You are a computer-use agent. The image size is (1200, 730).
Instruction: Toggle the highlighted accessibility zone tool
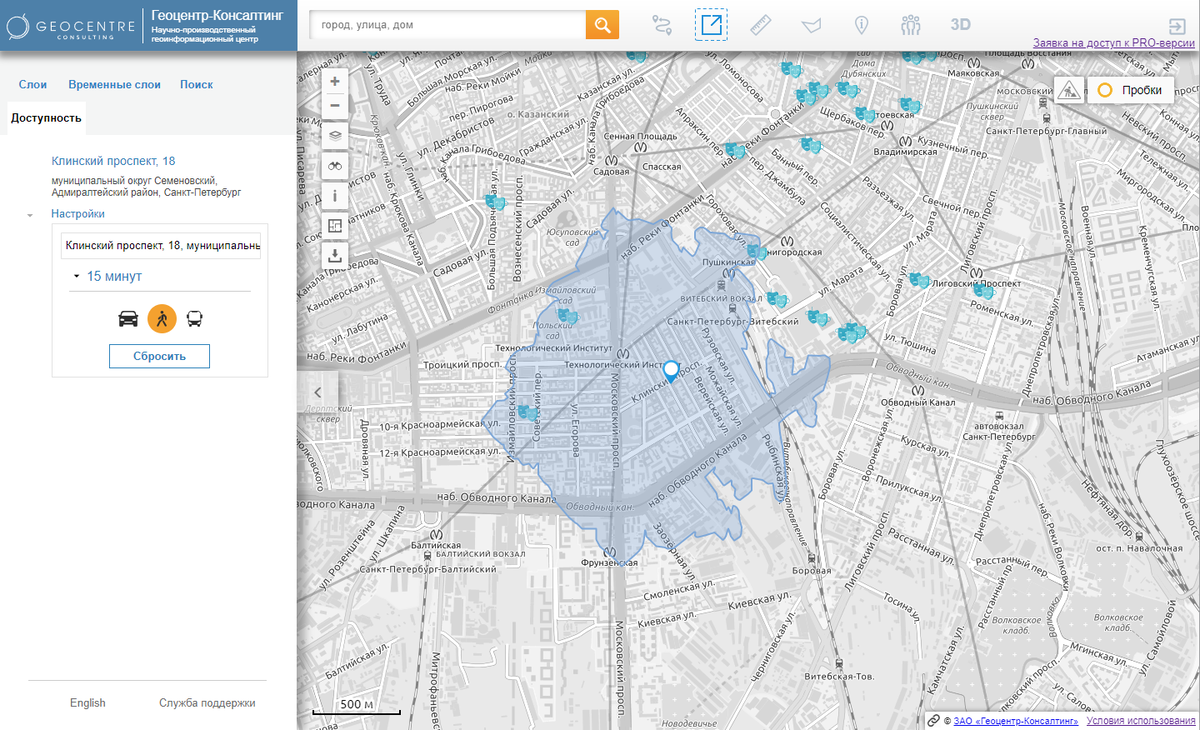click(x=711, y=25)
